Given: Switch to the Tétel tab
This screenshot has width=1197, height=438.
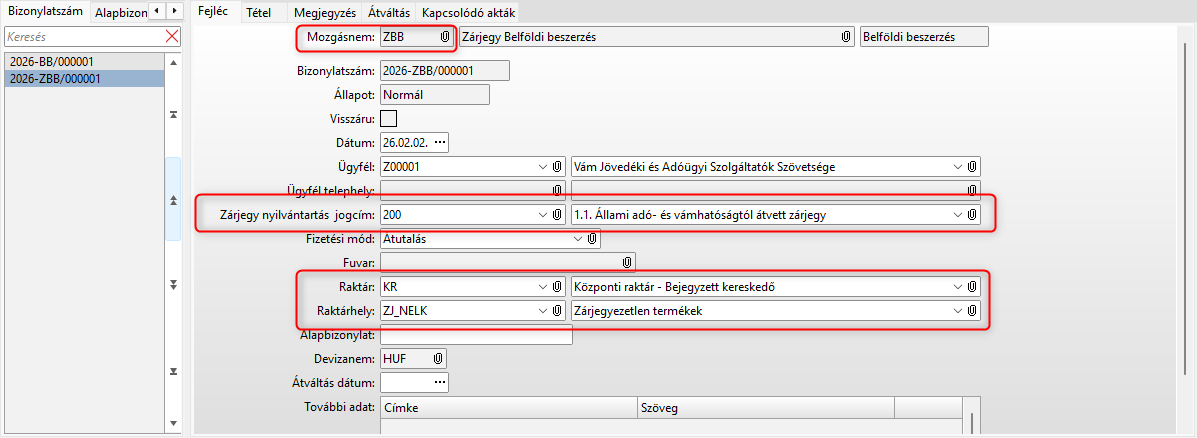Looking at the screenshot, I should click(x=259, y=12).
